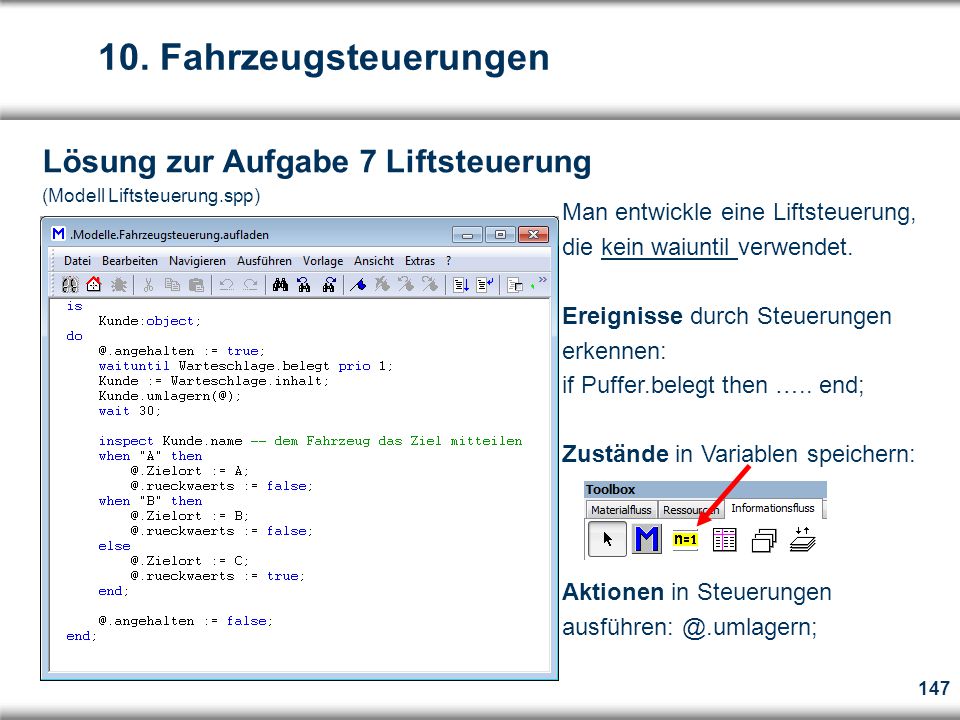Select the blue M Method icon in Toolbox
This screenshot has height=720, width=960.
click(647, 539)
